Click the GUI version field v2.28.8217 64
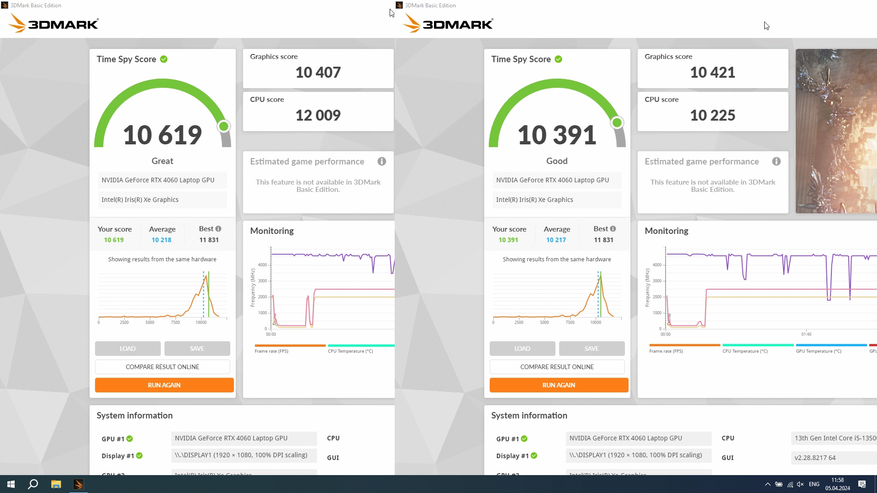The width and height of the screenshot is (877, 493). click(833, 458)
